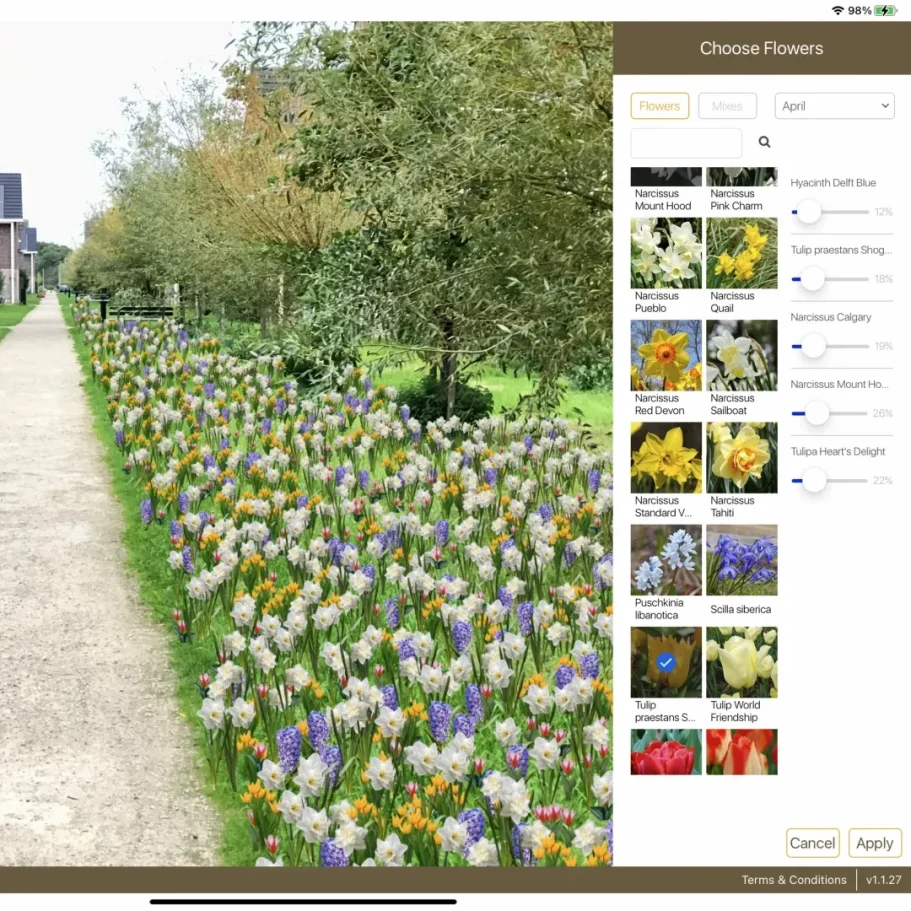
Task: Switch to the Mixes tab
Action: [727, 106]
